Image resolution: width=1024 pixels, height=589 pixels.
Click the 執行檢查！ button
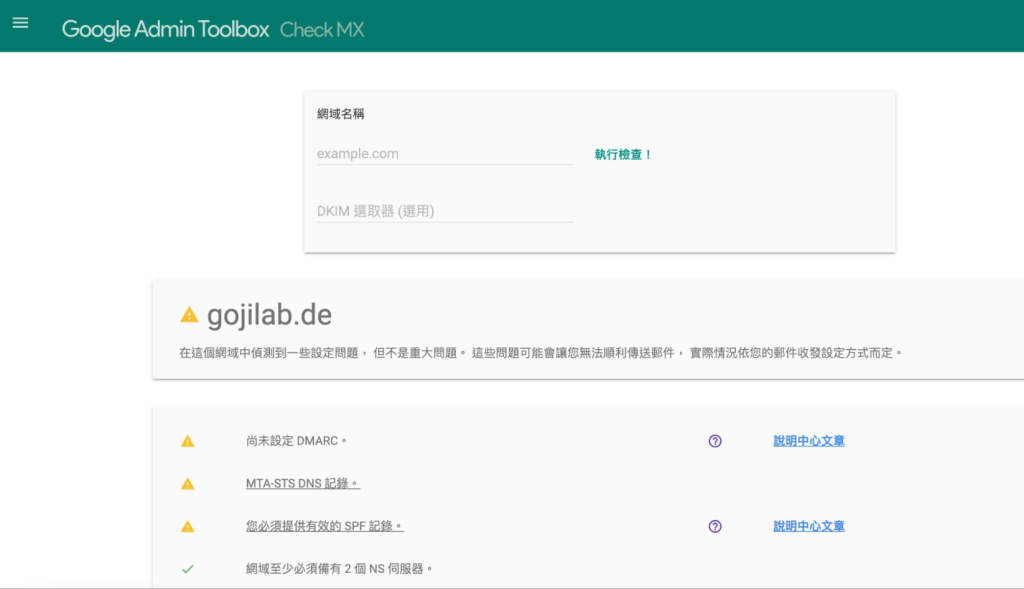[x=623, y=154]
